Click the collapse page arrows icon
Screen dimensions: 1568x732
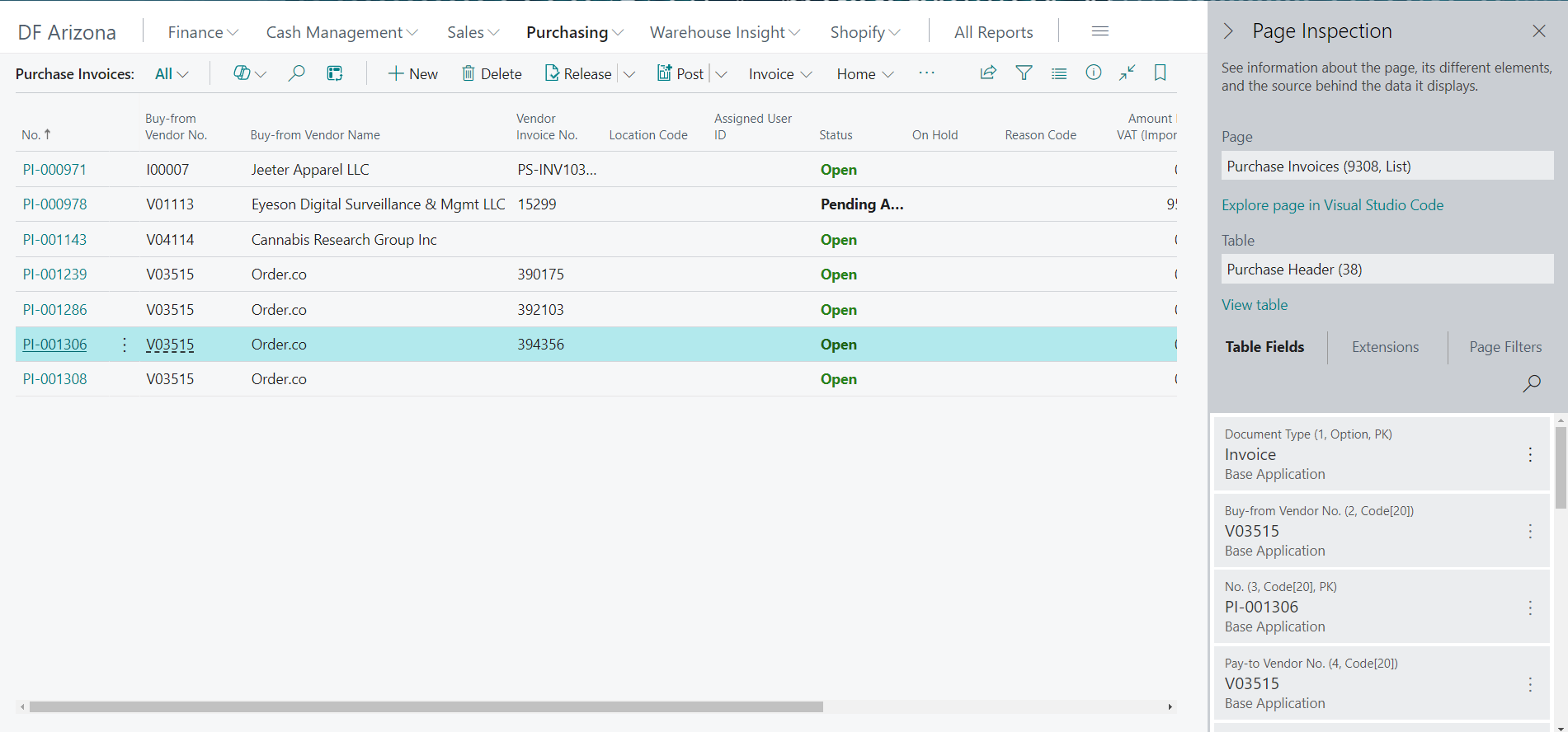pyautogui.click(x=1127, y=73)
